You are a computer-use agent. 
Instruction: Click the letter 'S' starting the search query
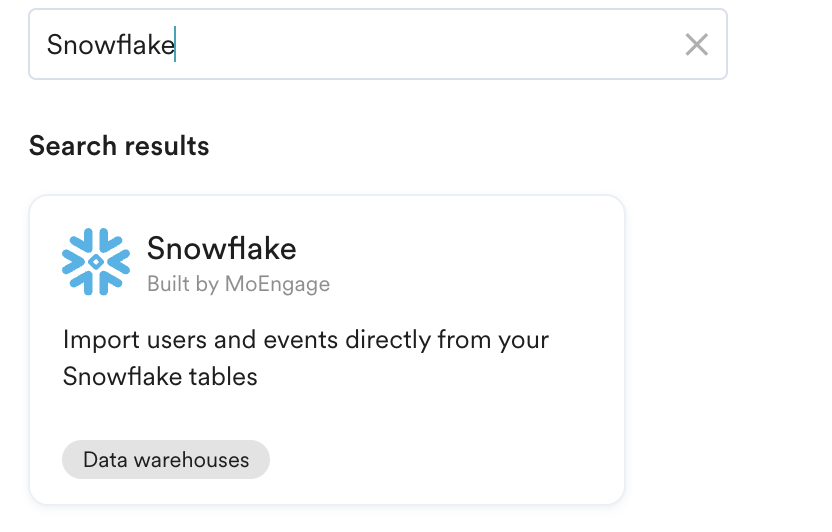(x=54, y=45)
